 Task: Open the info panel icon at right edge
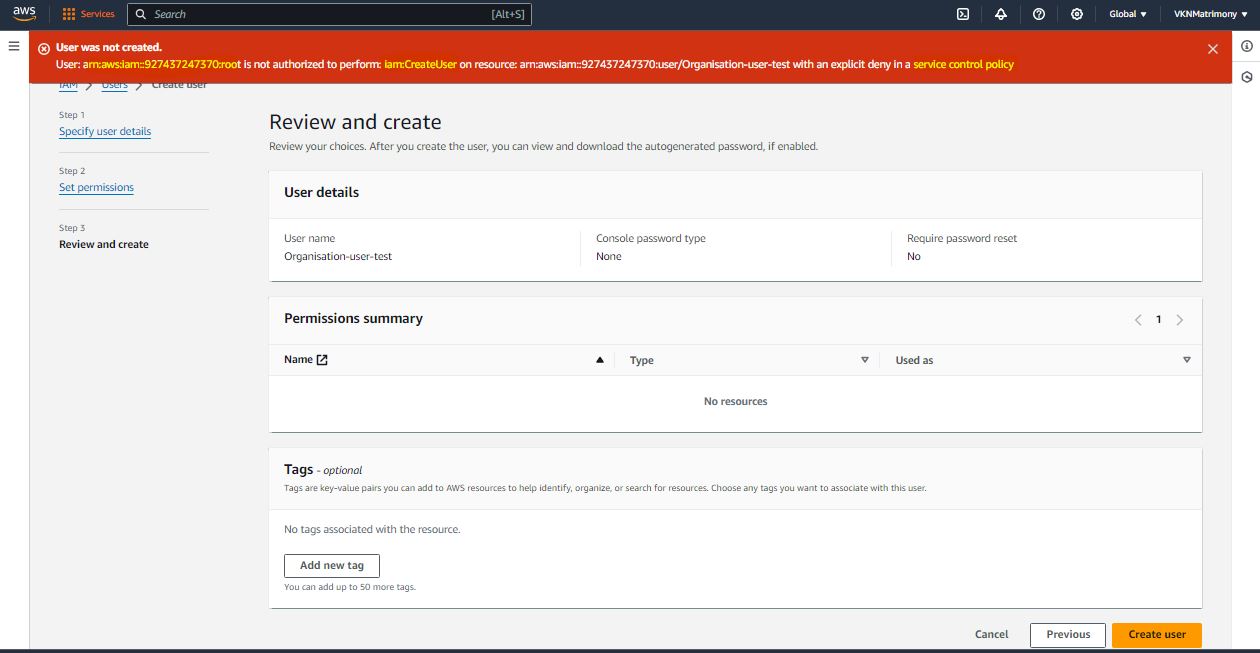1246,46
